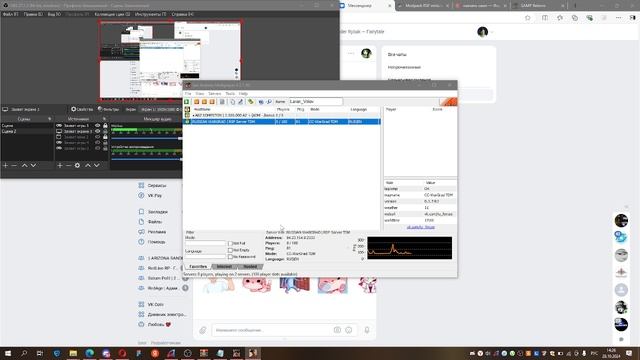
Task: Add a source with OBS sources plus button
Action: 60,165
